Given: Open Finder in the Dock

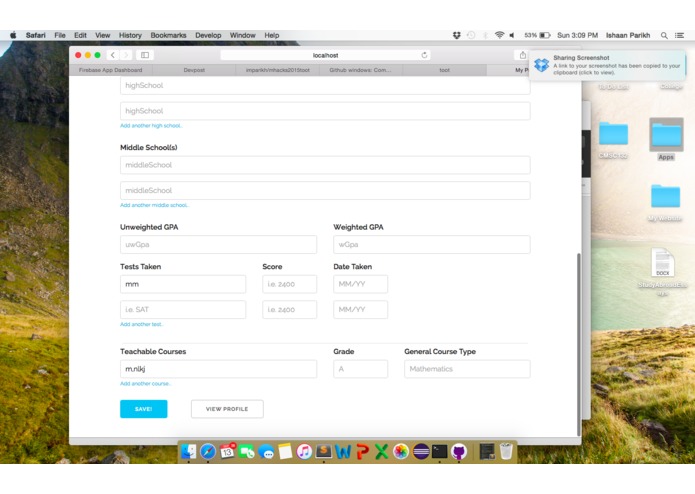Looking at the screenshot, I should (189, 451).
